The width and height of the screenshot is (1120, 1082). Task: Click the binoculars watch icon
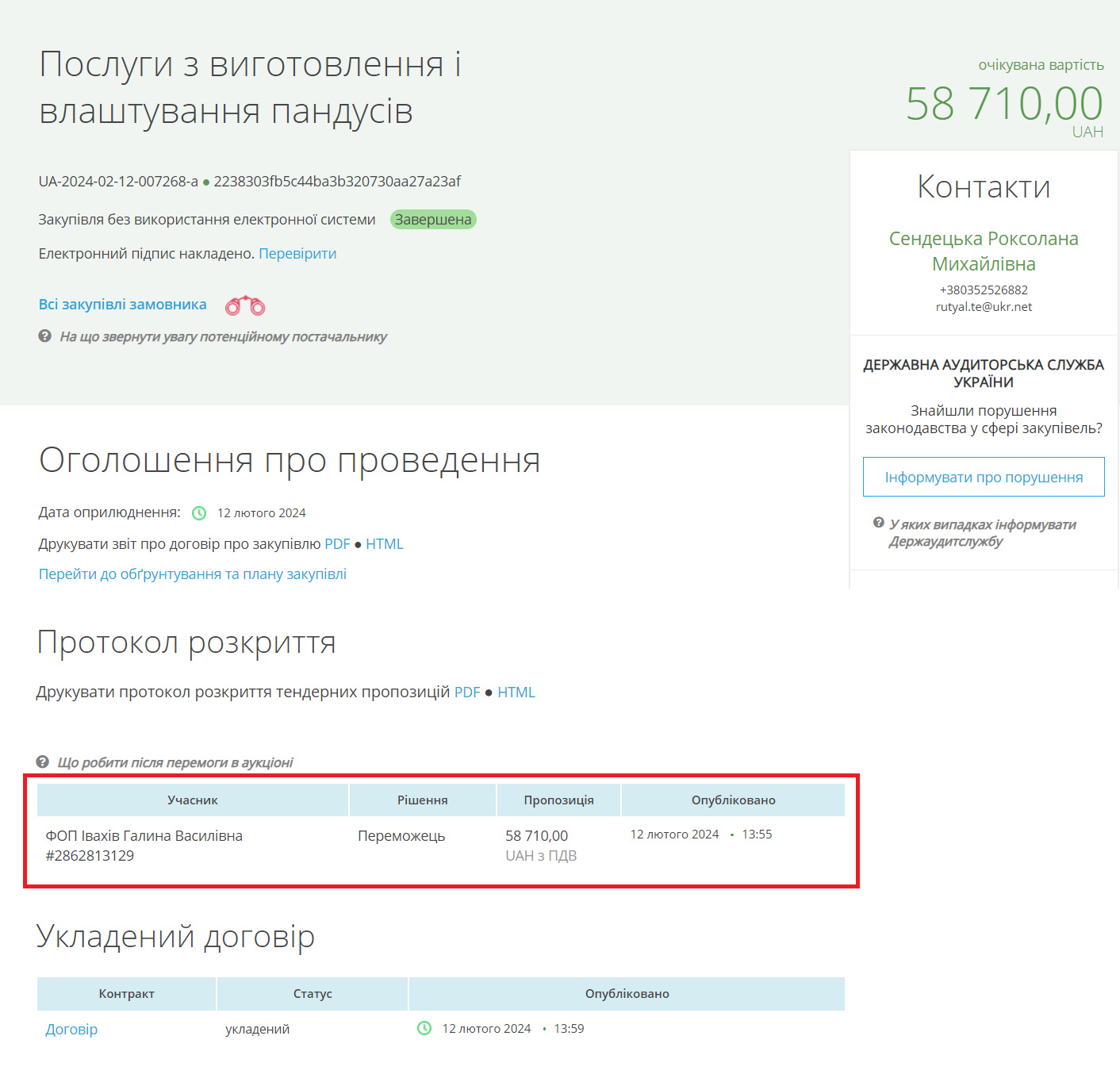(x=245, y=305)
